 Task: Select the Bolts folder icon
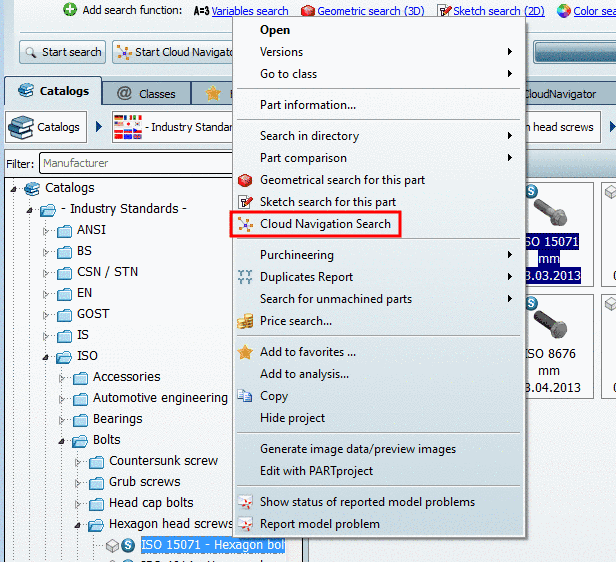[x=80, y=441]
